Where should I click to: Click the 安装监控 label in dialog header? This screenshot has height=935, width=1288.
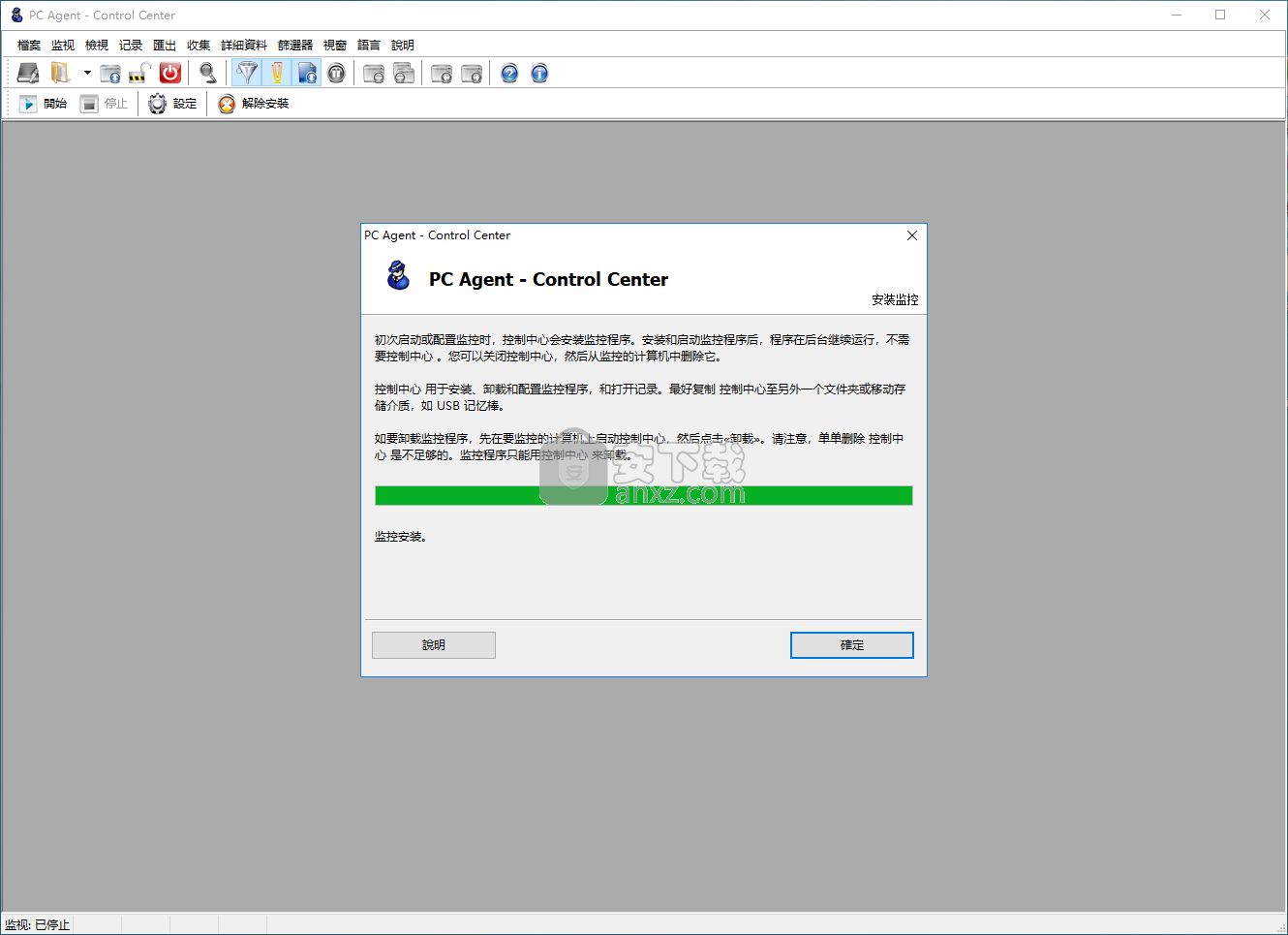pyautogui.click(x=895, y=300)
